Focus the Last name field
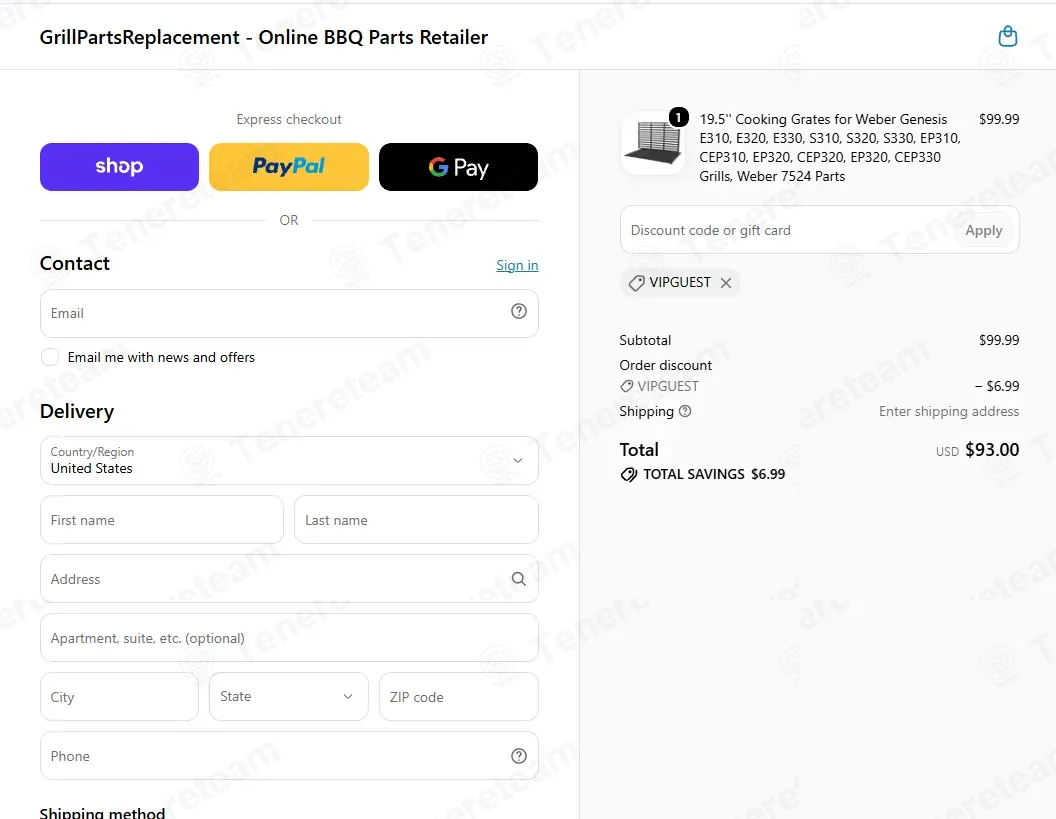This screenshot has height=819, width=1056. coord(416,520)
